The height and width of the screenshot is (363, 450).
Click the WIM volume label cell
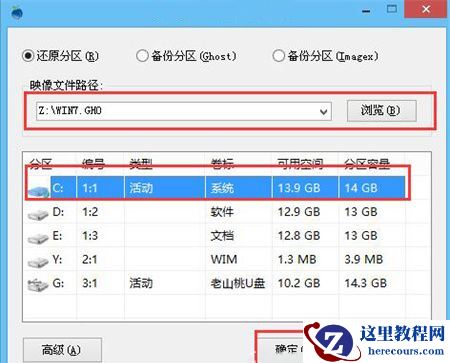[x=224, y=259]
